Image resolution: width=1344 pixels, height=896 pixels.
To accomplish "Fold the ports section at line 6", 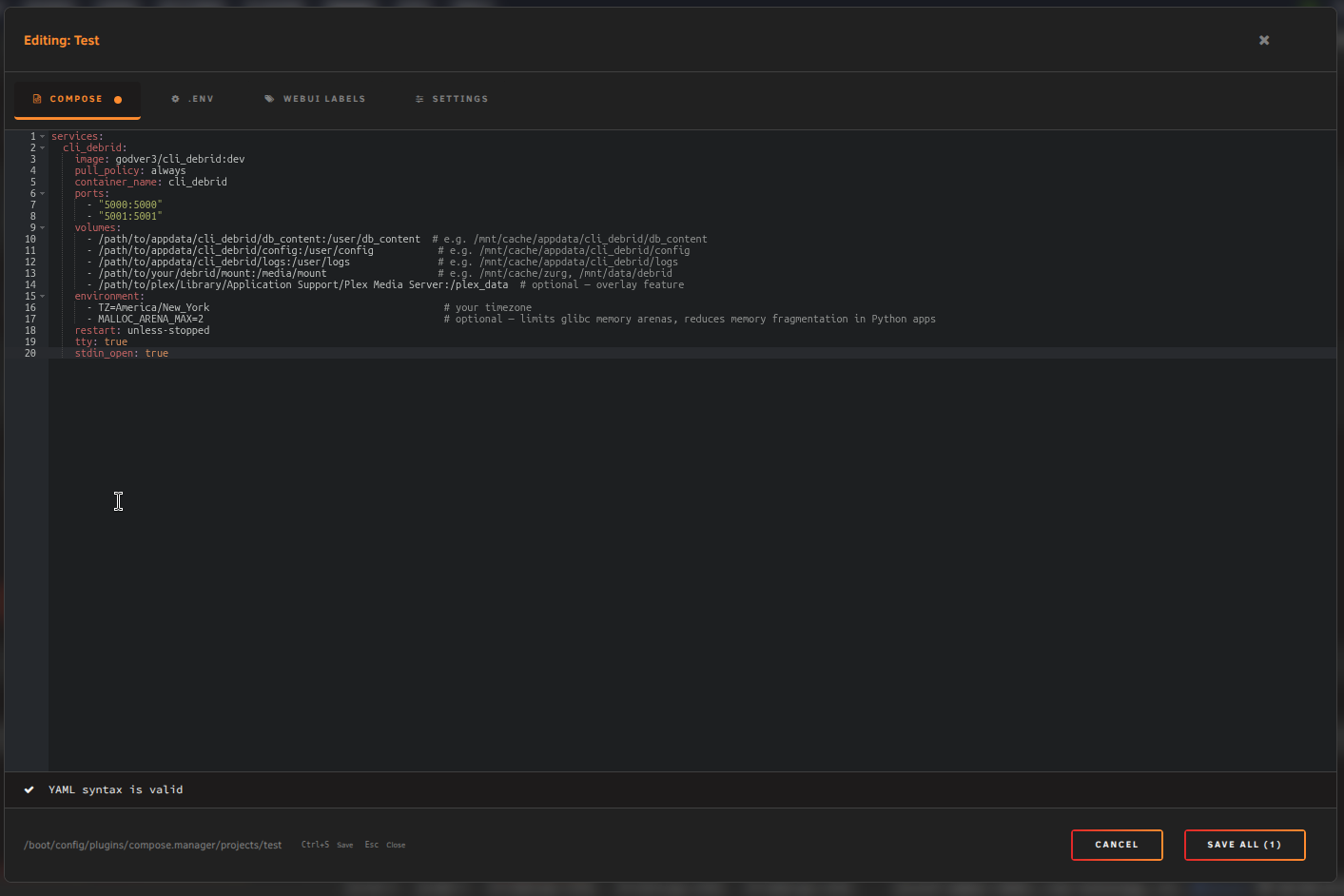I will pyautogui.click(x=42, y=194).
